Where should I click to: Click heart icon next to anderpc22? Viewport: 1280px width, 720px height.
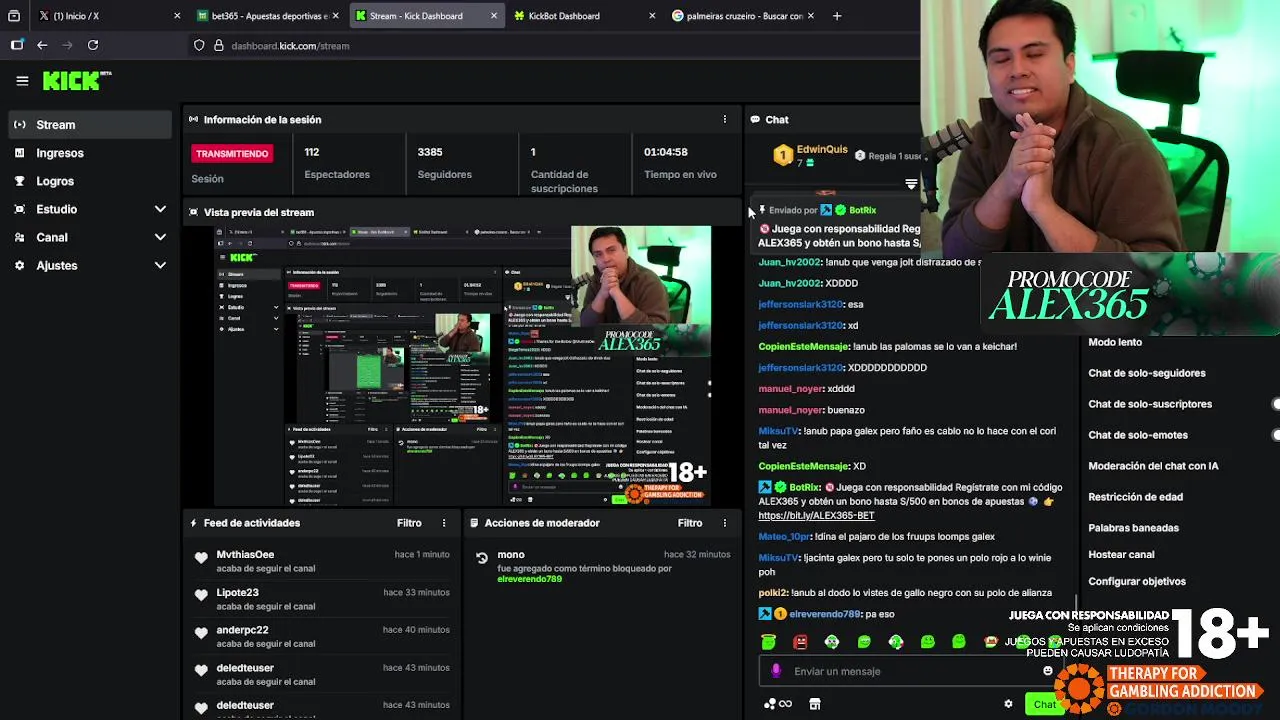(x=201, y=633)
